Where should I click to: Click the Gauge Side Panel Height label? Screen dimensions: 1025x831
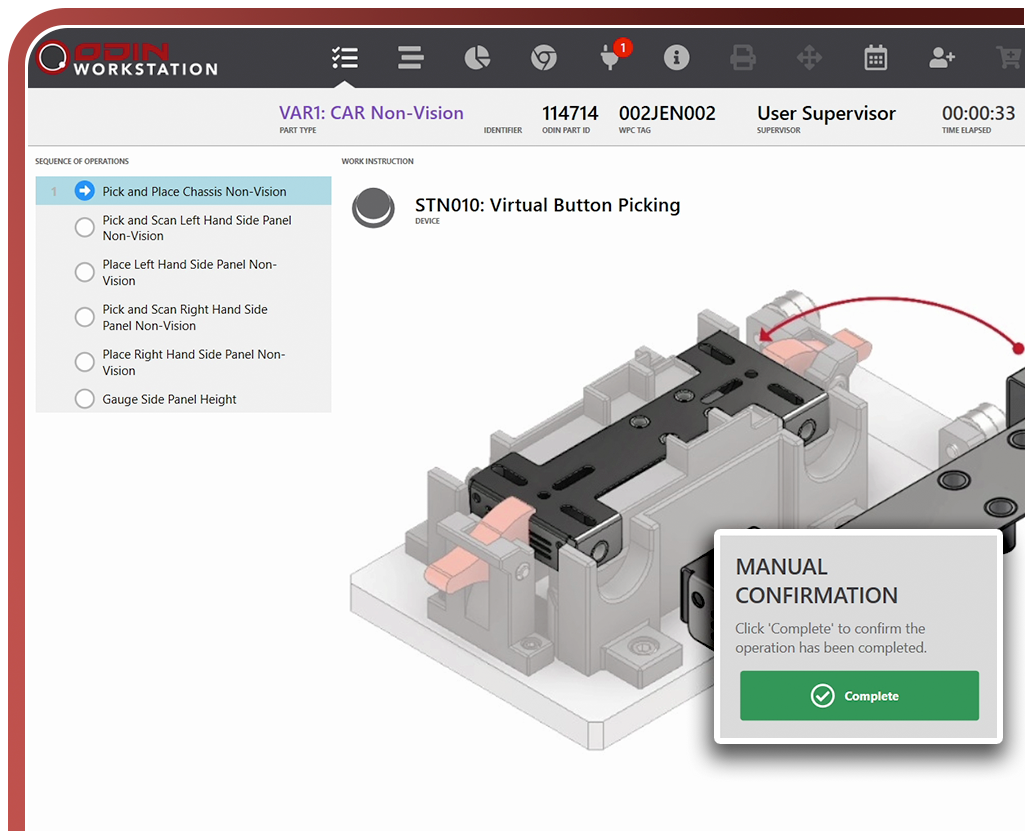(169, 399)
